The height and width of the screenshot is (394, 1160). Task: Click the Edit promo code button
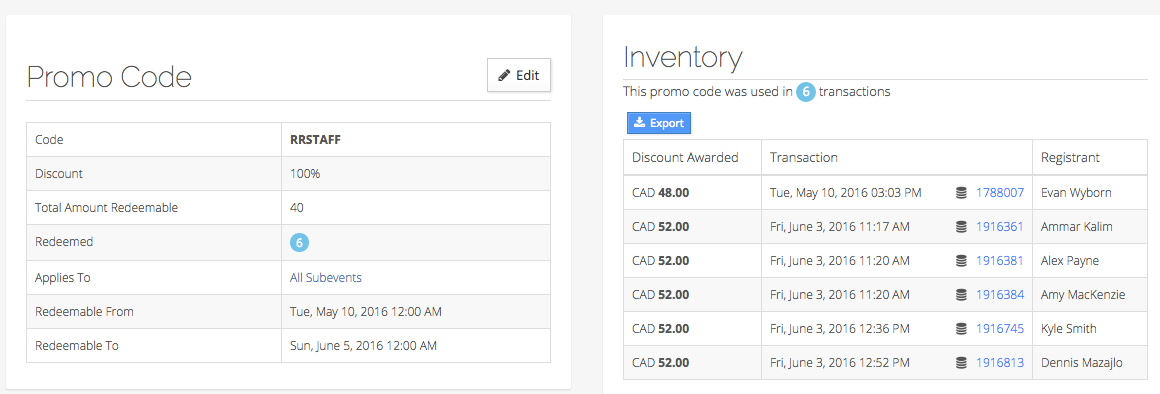pos(519,75)
